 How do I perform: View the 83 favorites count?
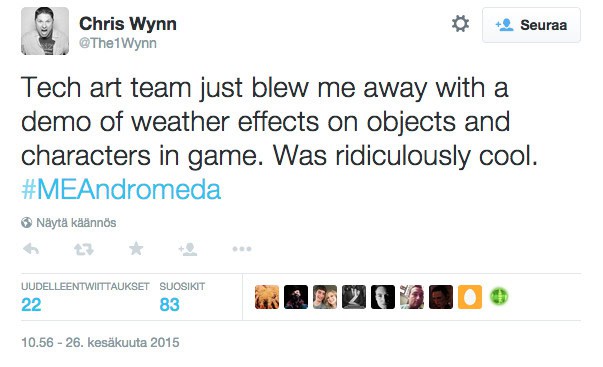(x=170, y=305)
